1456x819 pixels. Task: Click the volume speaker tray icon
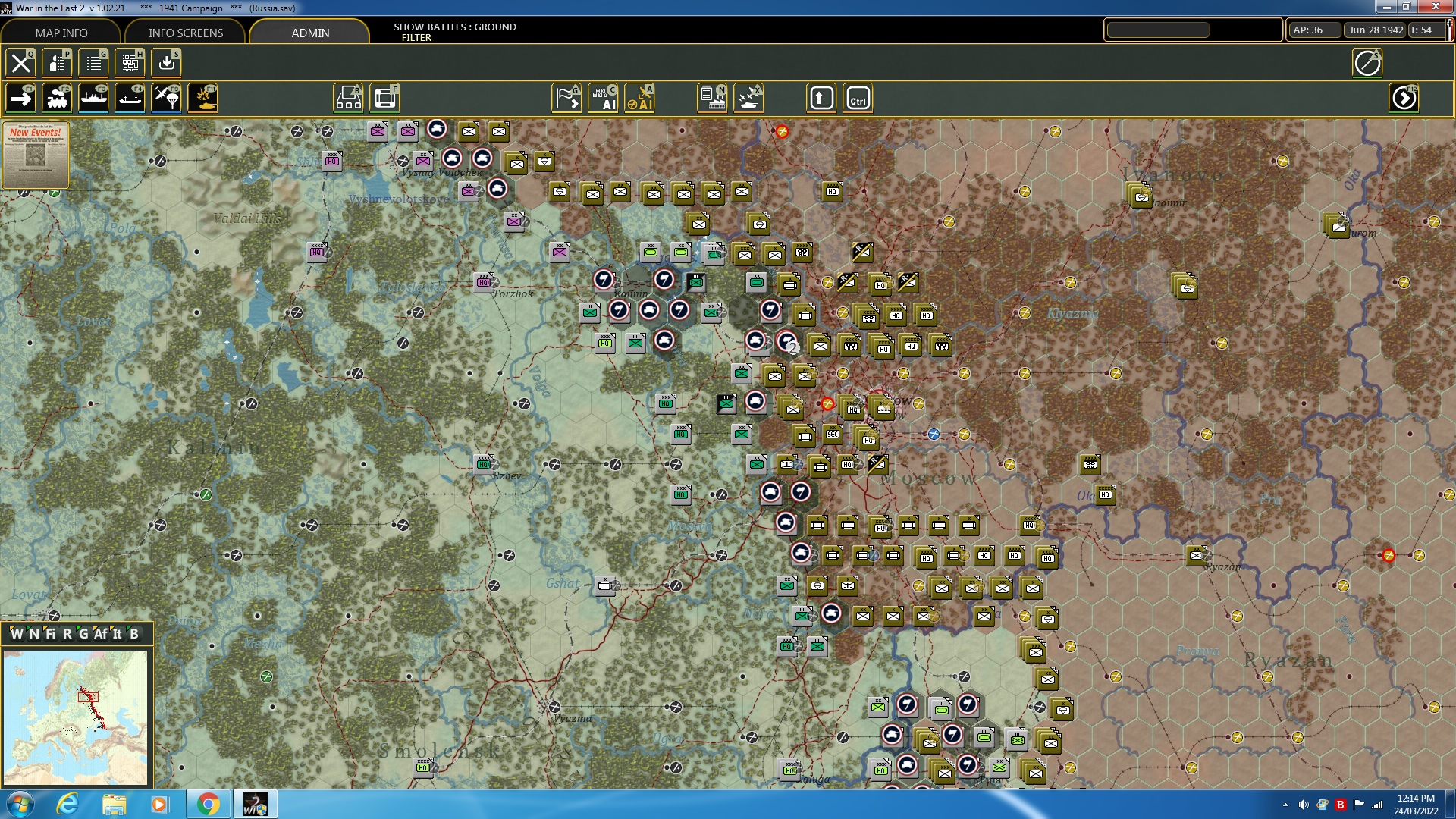pos(1304,805)
